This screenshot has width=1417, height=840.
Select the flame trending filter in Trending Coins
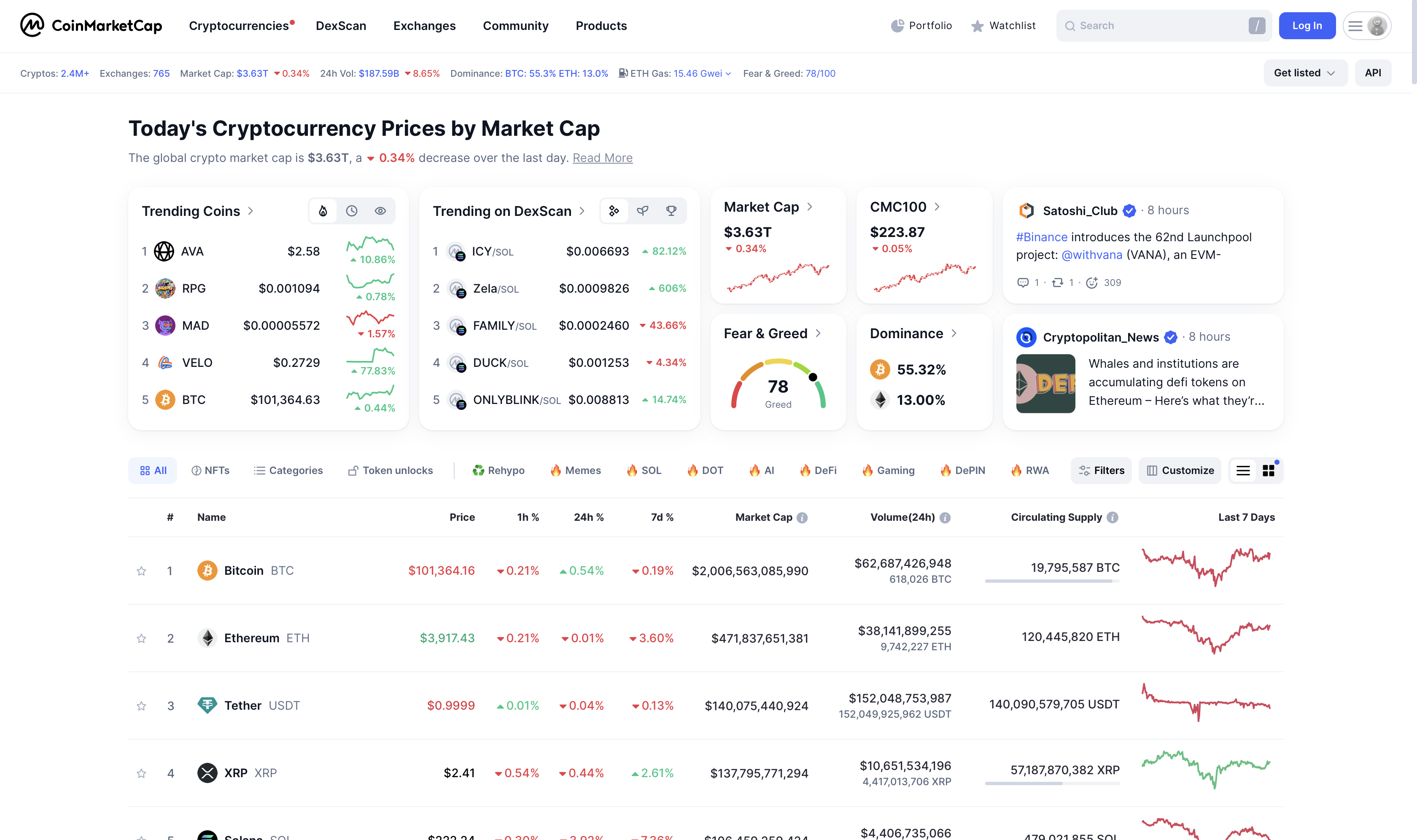tap(323, 211)
